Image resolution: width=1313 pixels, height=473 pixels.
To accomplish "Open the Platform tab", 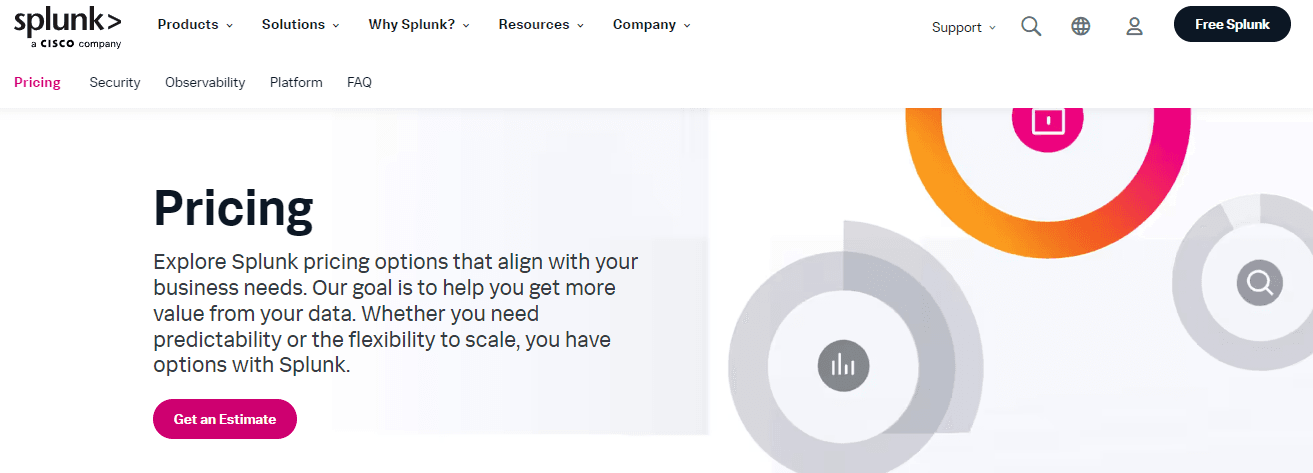I will click(296, 82).
